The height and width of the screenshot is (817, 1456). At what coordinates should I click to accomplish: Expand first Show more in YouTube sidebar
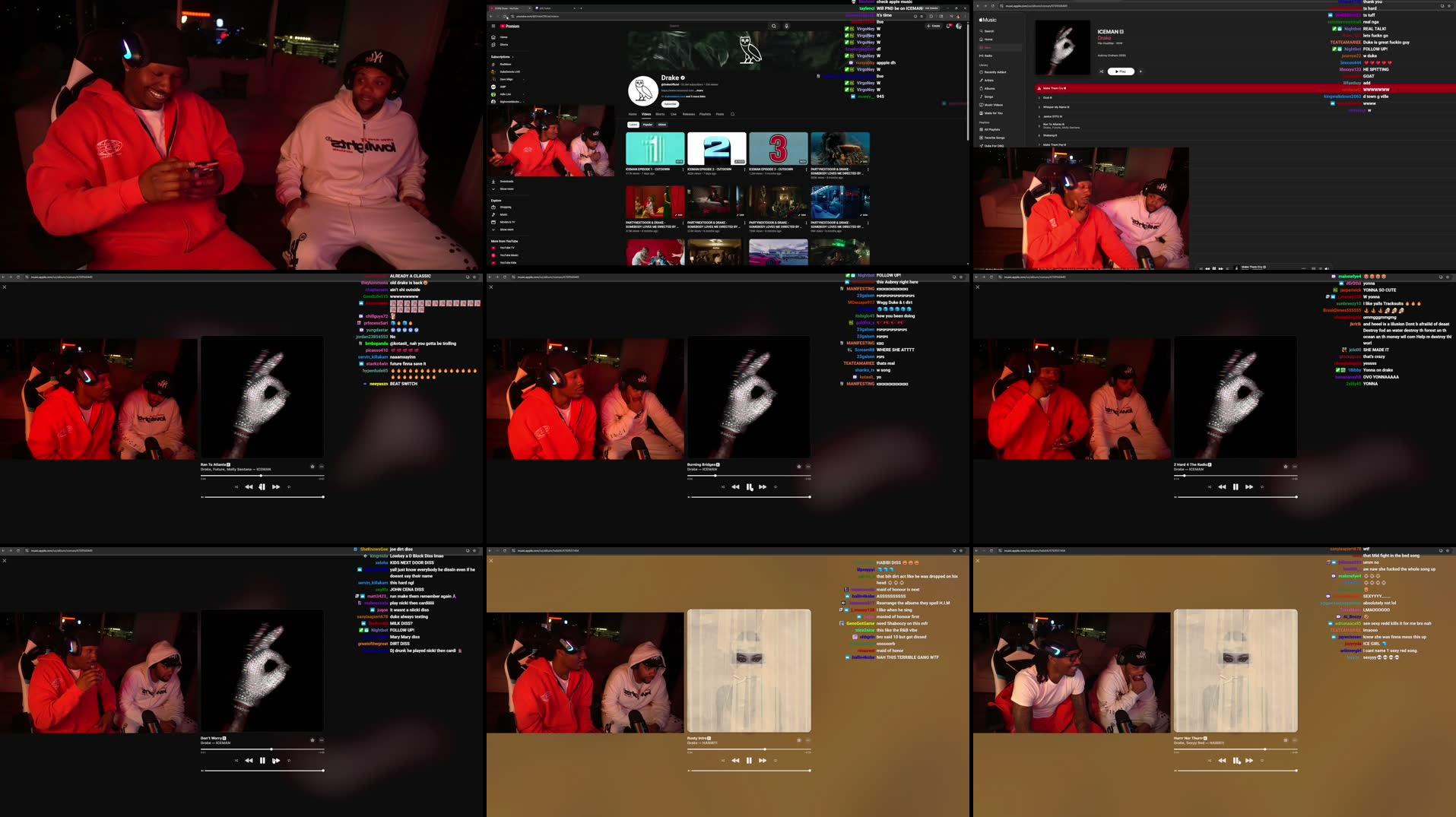point(502,188)
